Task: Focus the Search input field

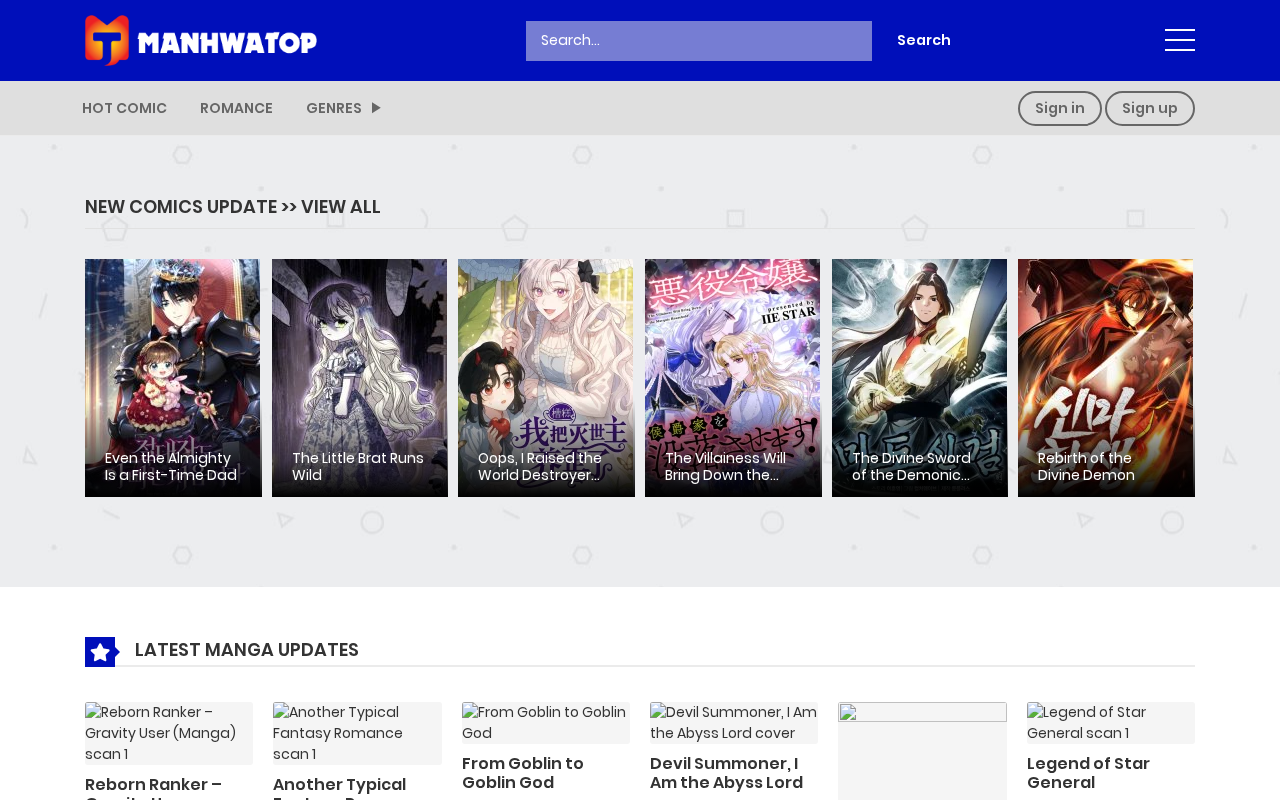Action: click(x=699, y=41)
